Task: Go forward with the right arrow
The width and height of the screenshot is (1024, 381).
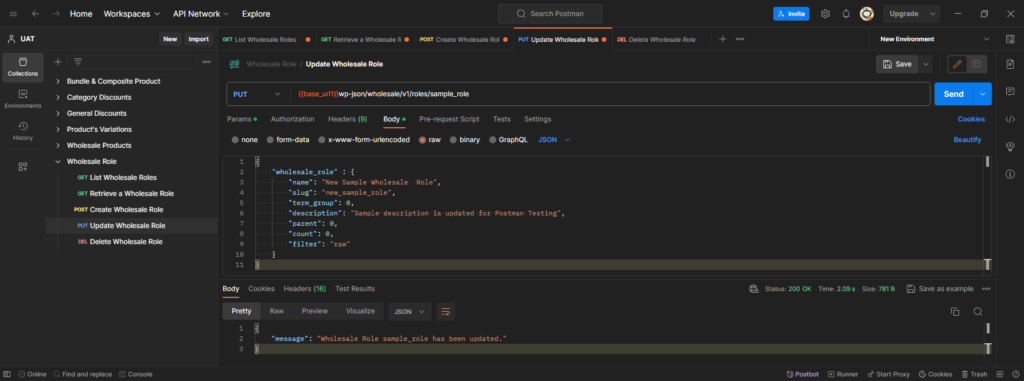Action: click(x=56, y=14)
